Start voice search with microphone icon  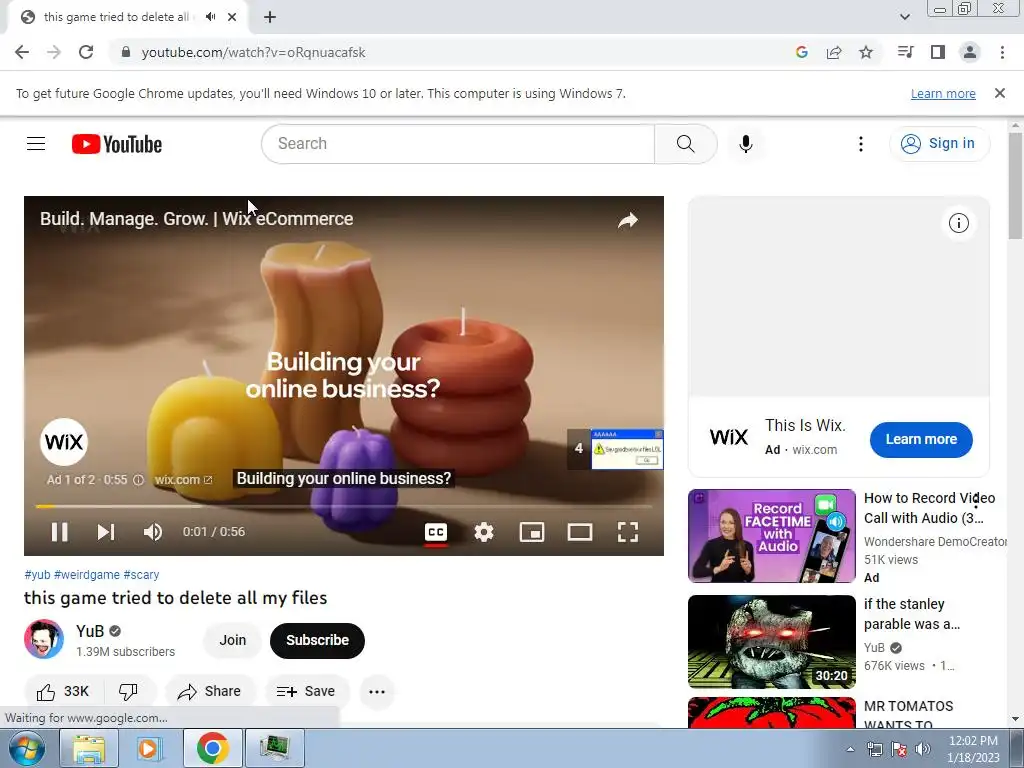[746, 144]
